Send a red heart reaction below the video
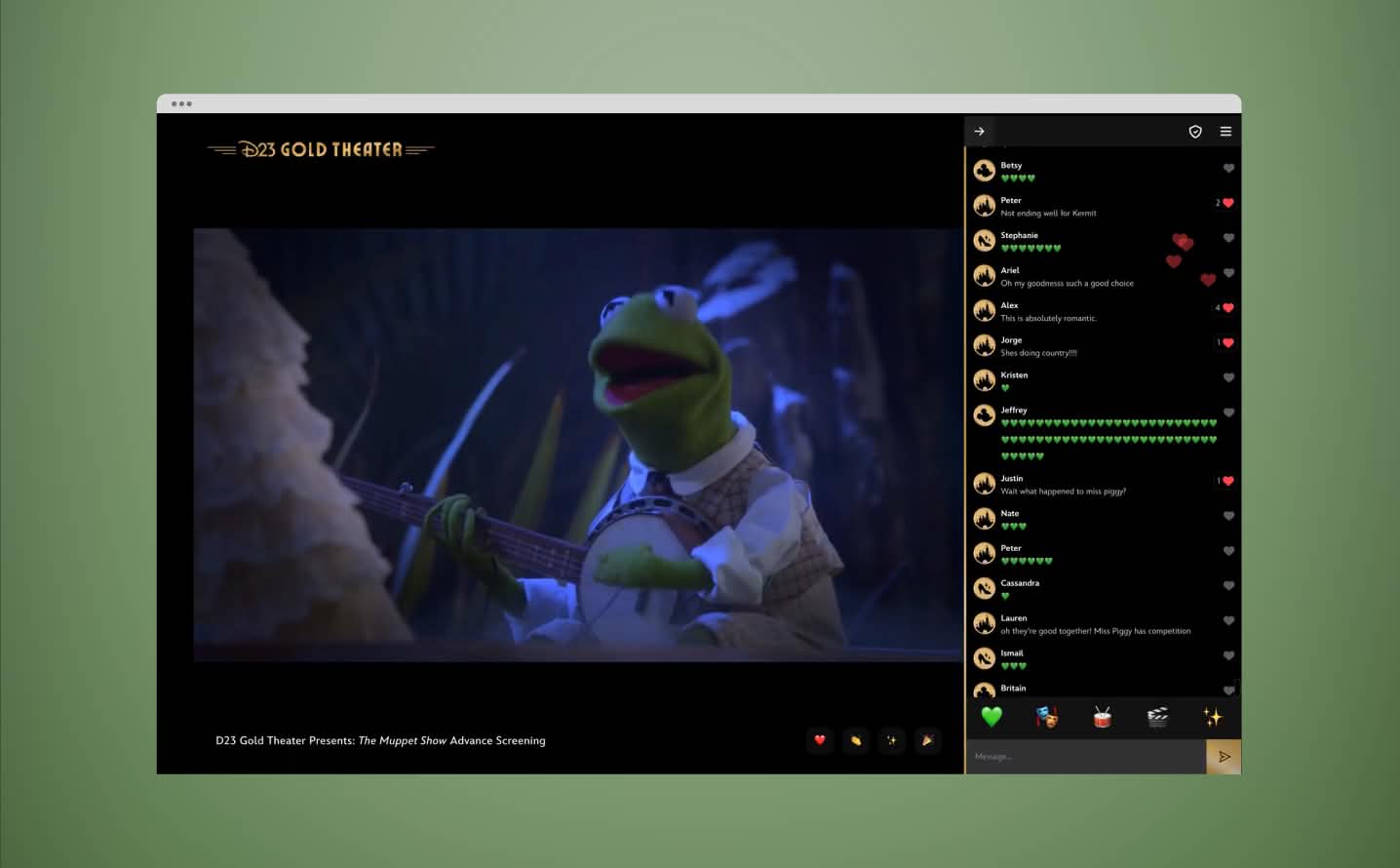 820,740
